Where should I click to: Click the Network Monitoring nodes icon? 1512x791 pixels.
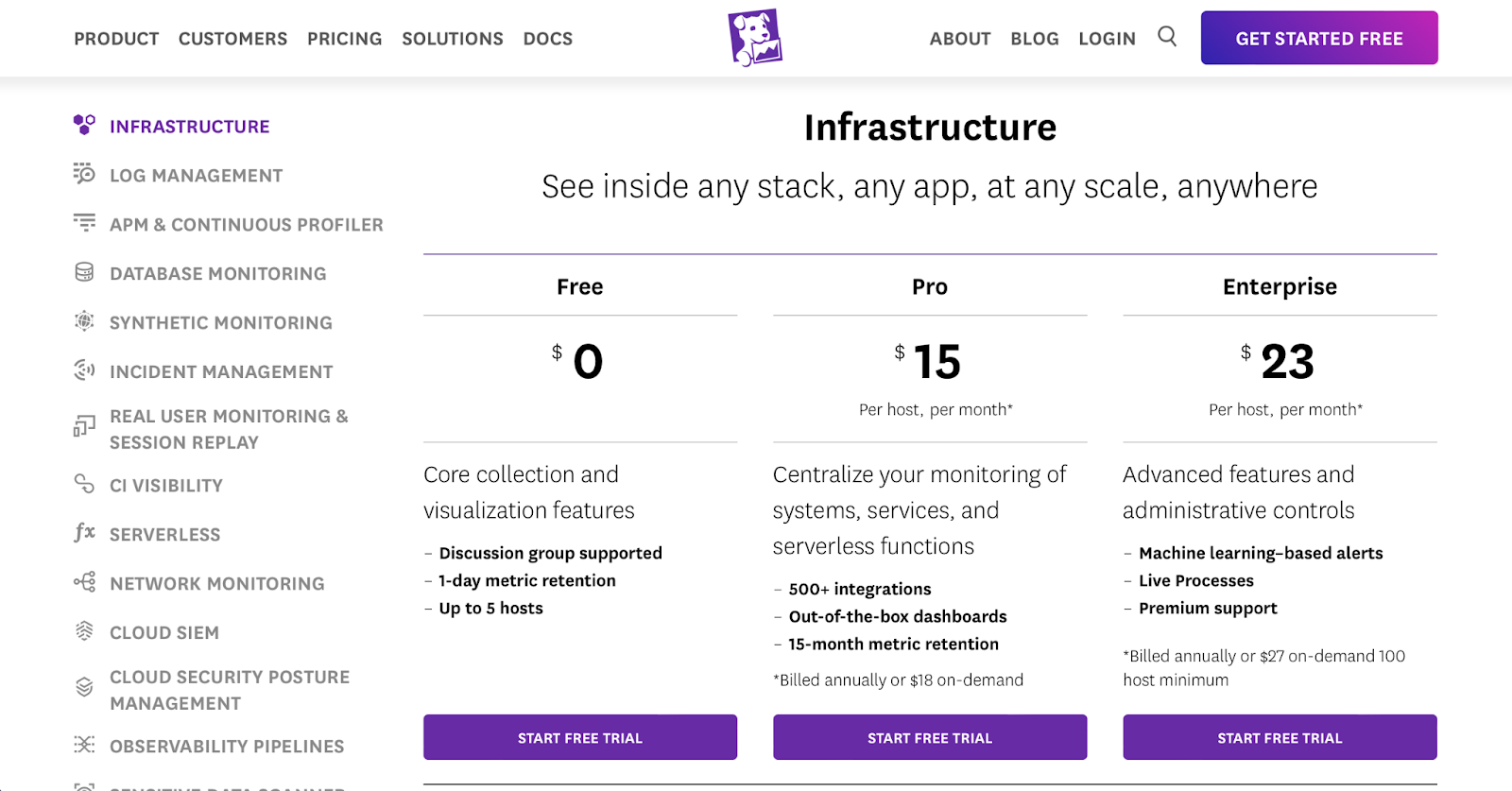[84, 582]
